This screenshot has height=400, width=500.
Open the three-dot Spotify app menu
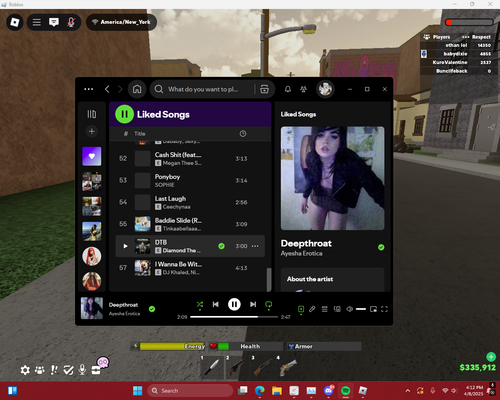click(89, 89)
